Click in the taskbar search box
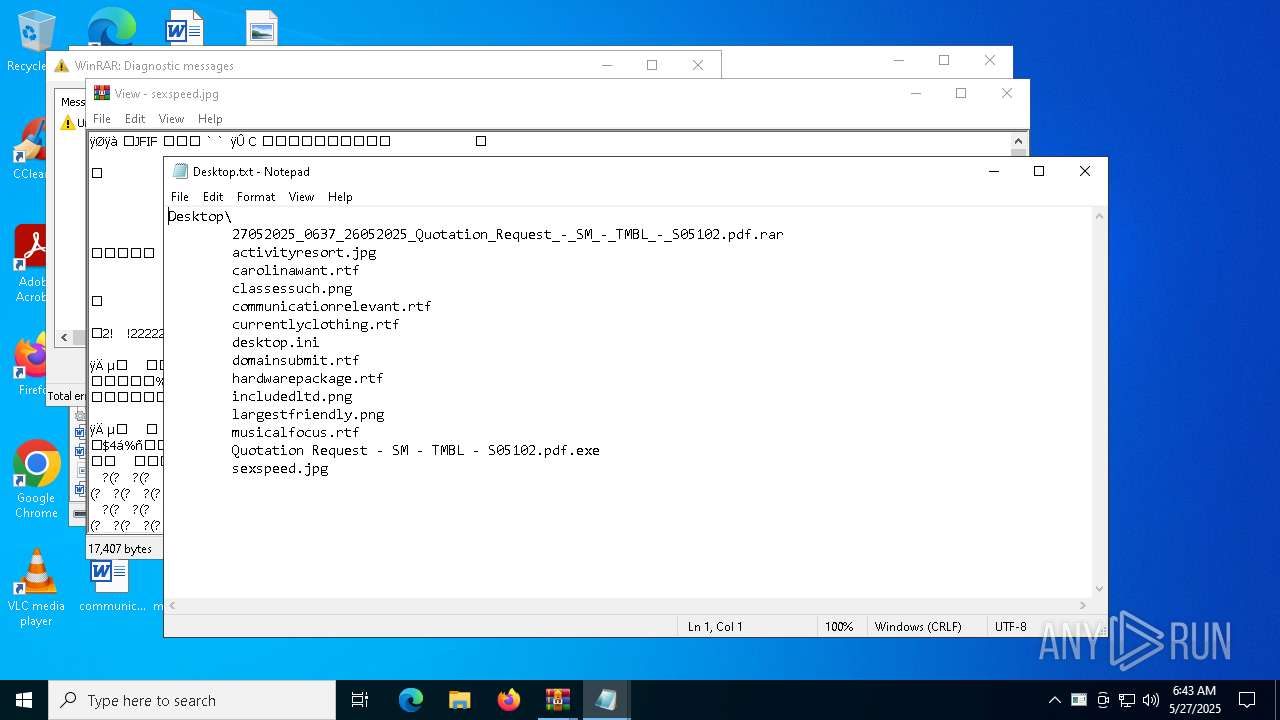 tap(192, 700)
